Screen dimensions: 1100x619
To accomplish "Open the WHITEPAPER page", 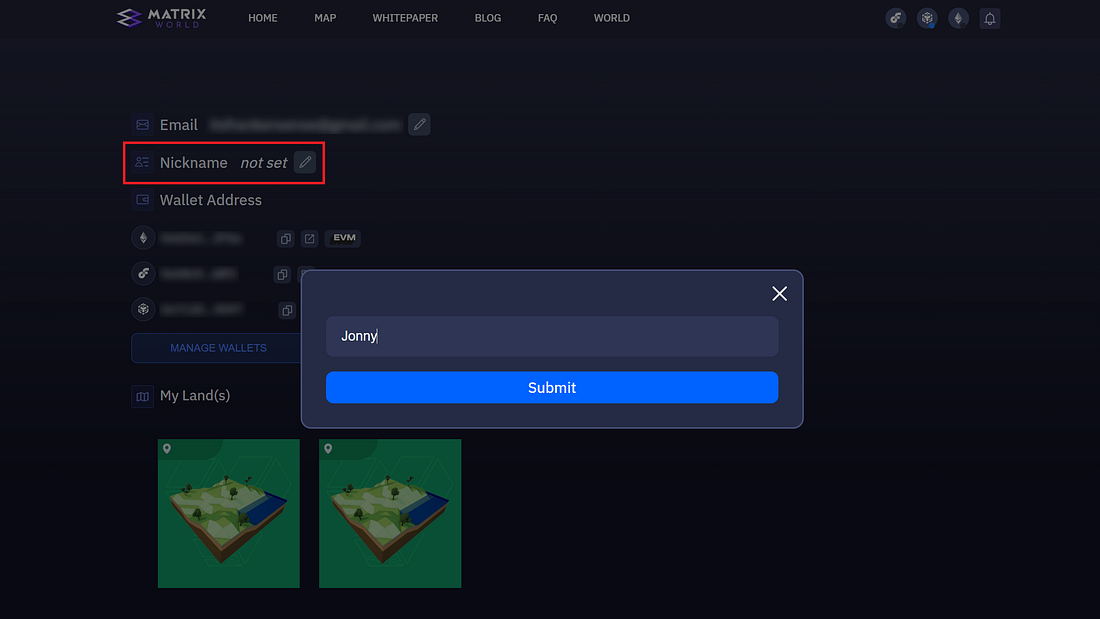I will pyautogui.click(x=405, y=18).
